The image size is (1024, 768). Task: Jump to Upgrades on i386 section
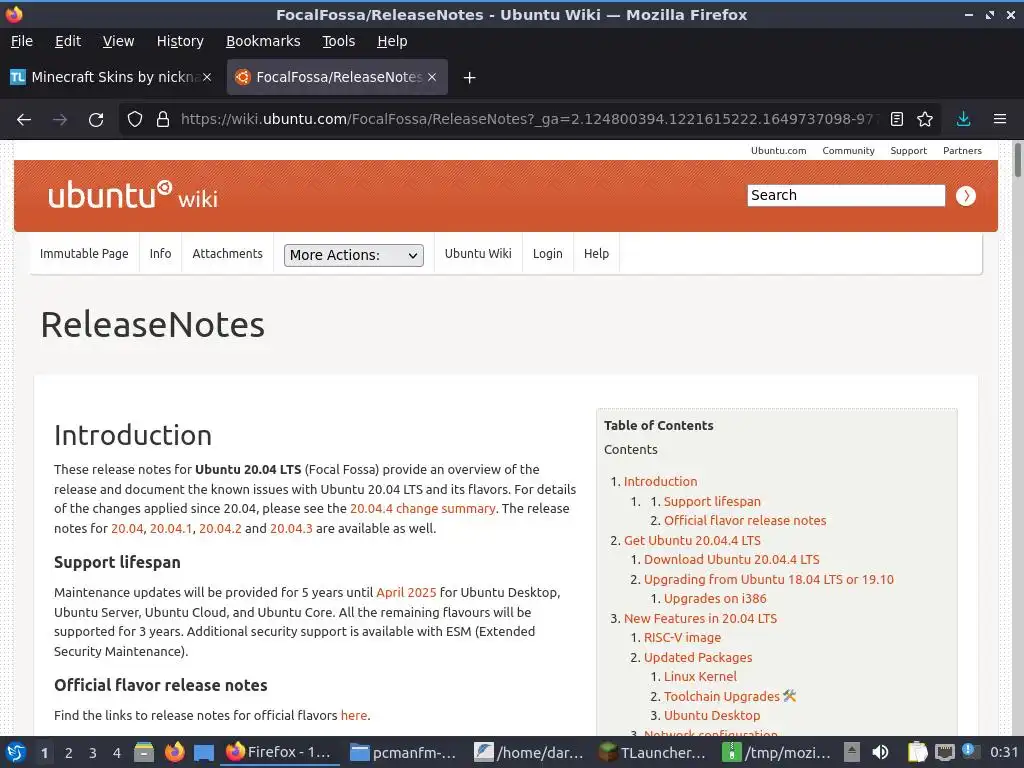coord(715,599)
